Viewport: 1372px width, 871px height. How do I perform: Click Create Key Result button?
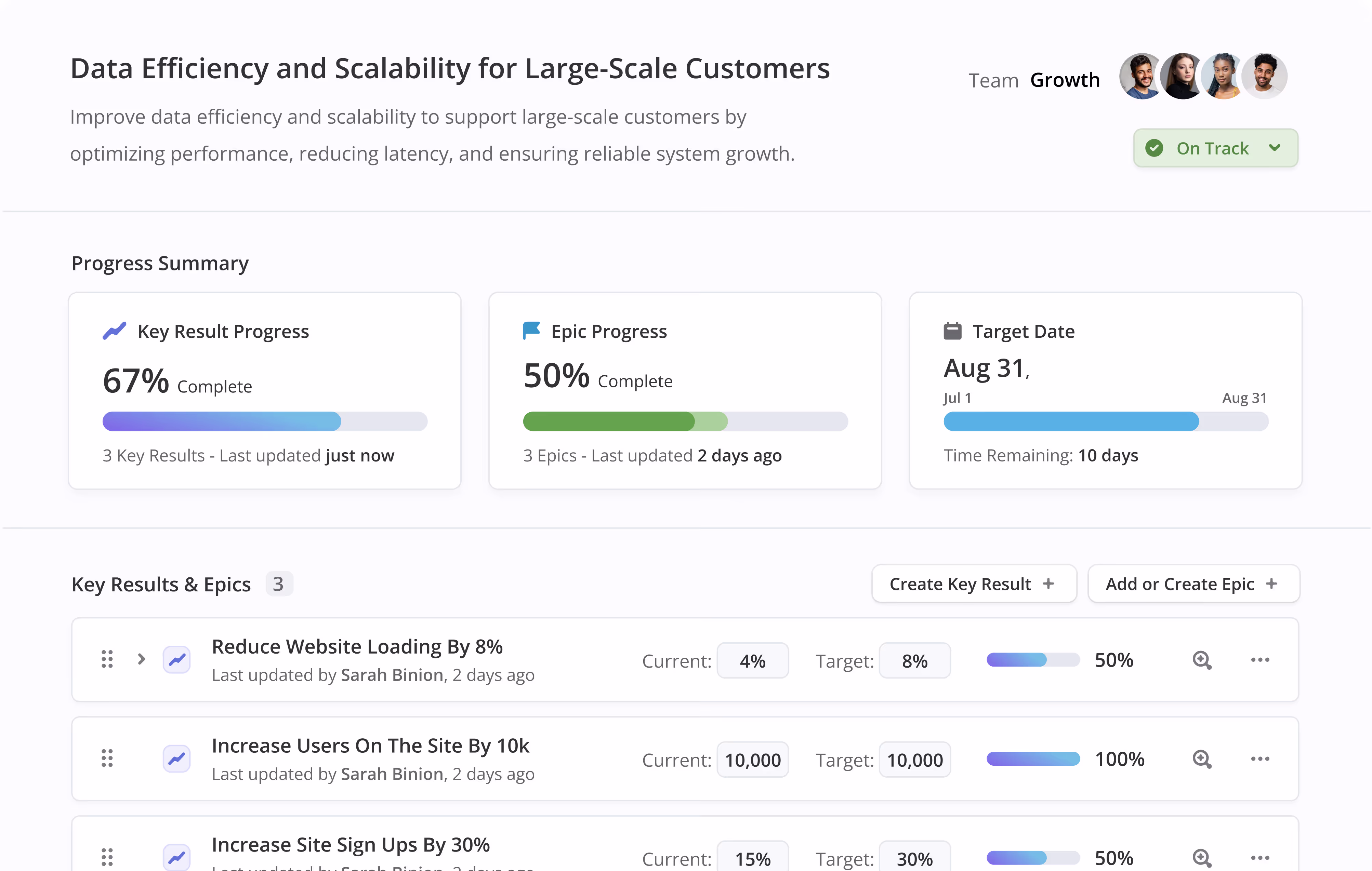pyautogui.click(x=974, y=584)
